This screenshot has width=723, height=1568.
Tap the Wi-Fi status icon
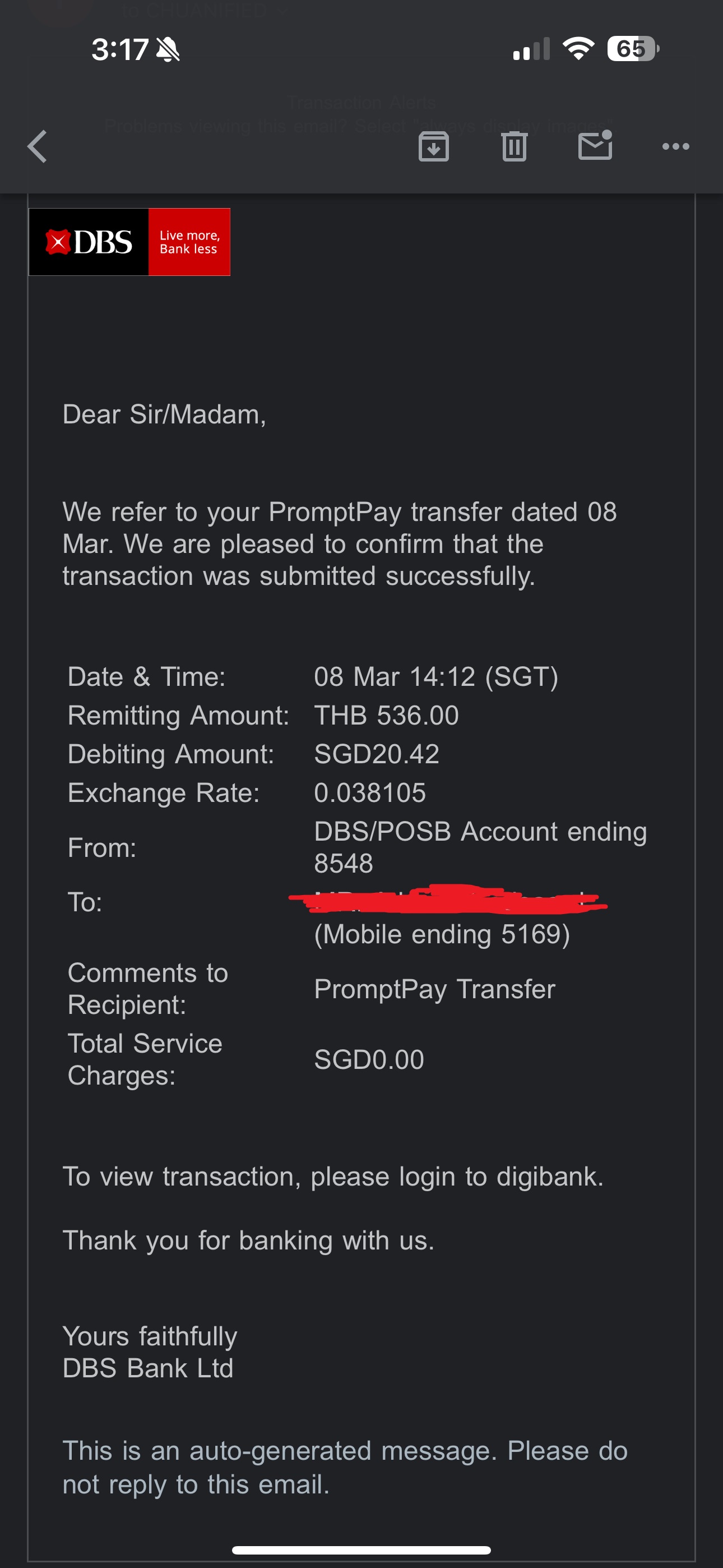(578, 49)
